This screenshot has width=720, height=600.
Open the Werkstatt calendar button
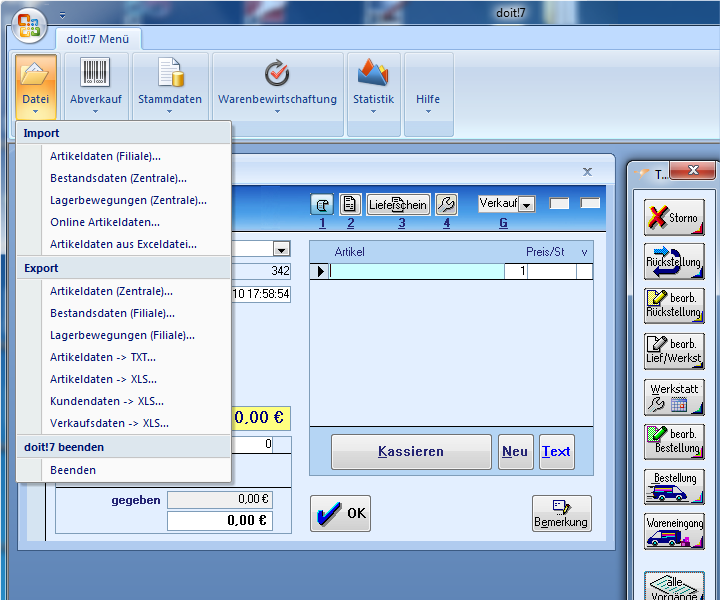coord(674,397)
